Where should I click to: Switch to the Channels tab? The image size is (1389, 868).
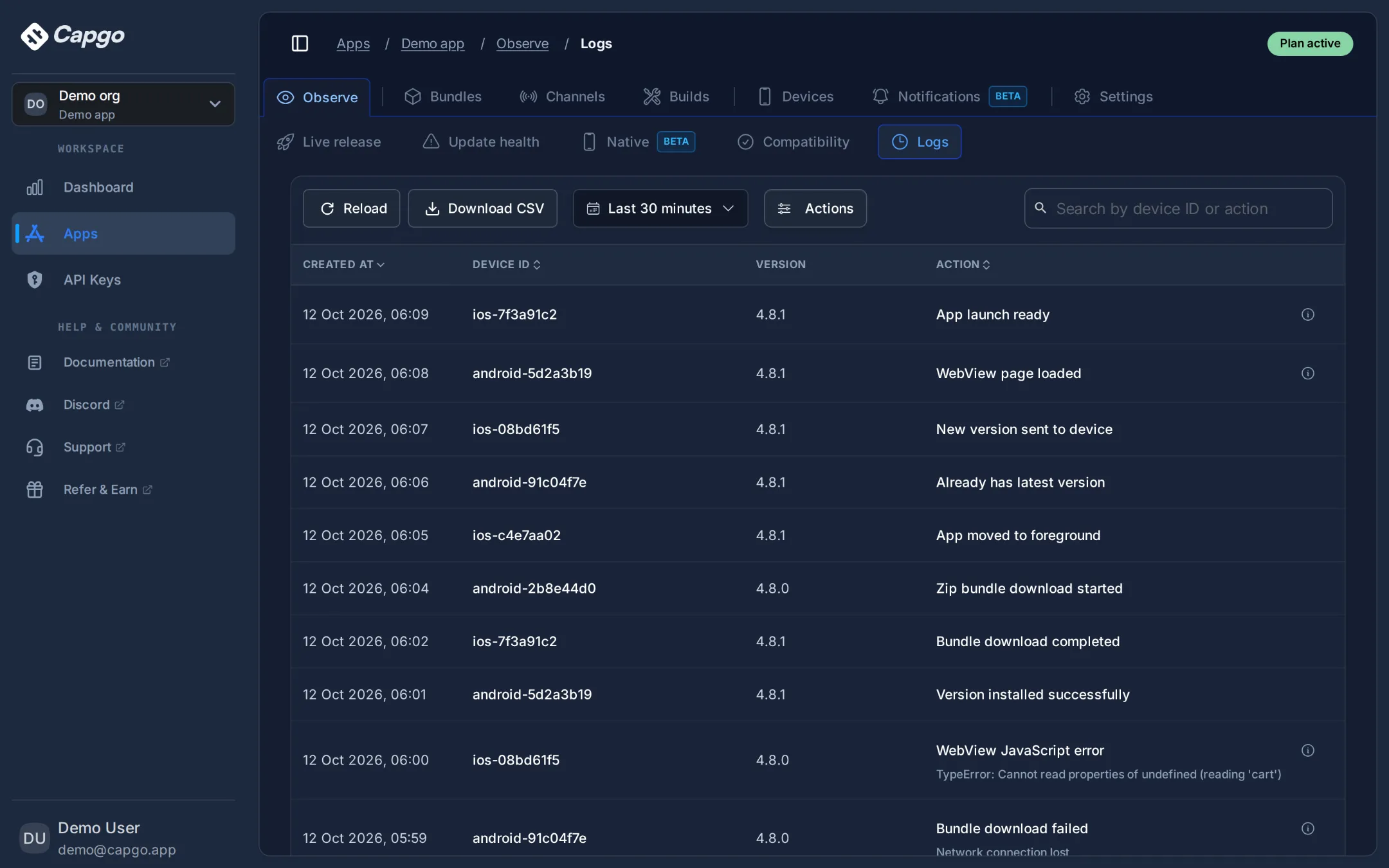click(x=563, y=96)
